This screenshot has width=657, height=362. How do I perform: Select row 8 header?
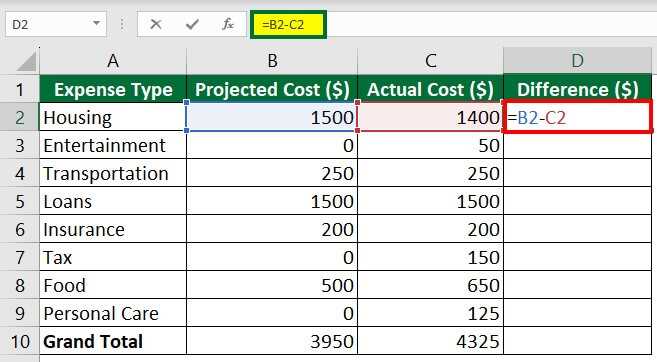click(x=20, y=285)
